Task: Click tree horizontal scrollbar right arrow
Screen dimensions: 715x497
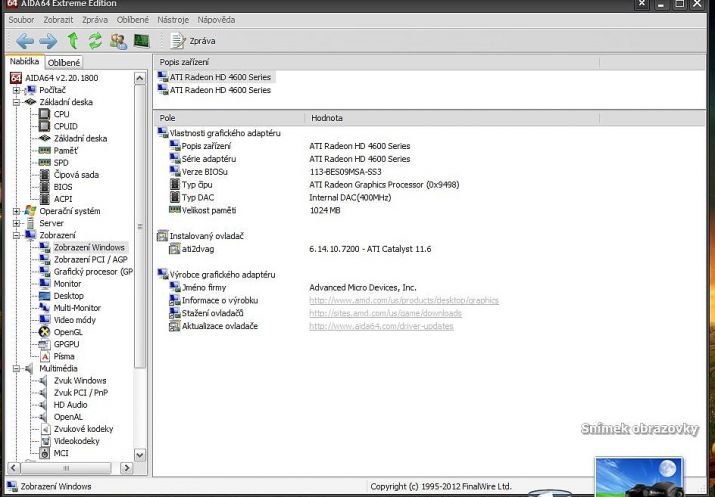Action: click(x=126, y=468)
